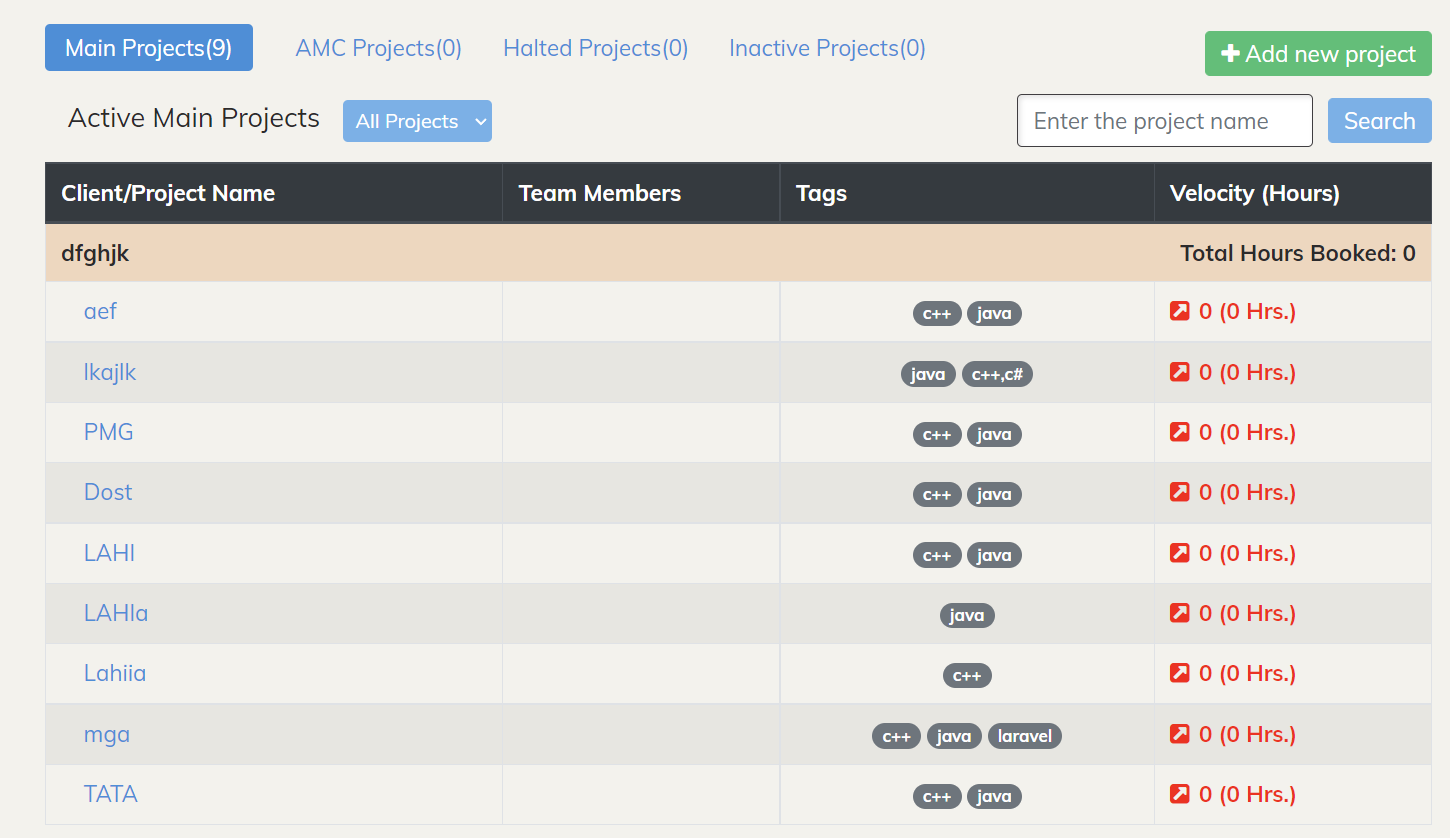Open the LAHIa project link
This screenshot has height=838, width=1450.
[115, 613]
